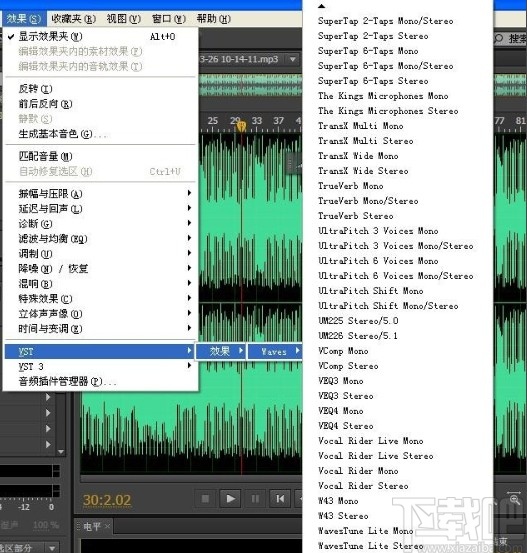Screen dimensions: 527x553
Task: Click the orange playhead marker on the timeline
Action: (241, 126)
